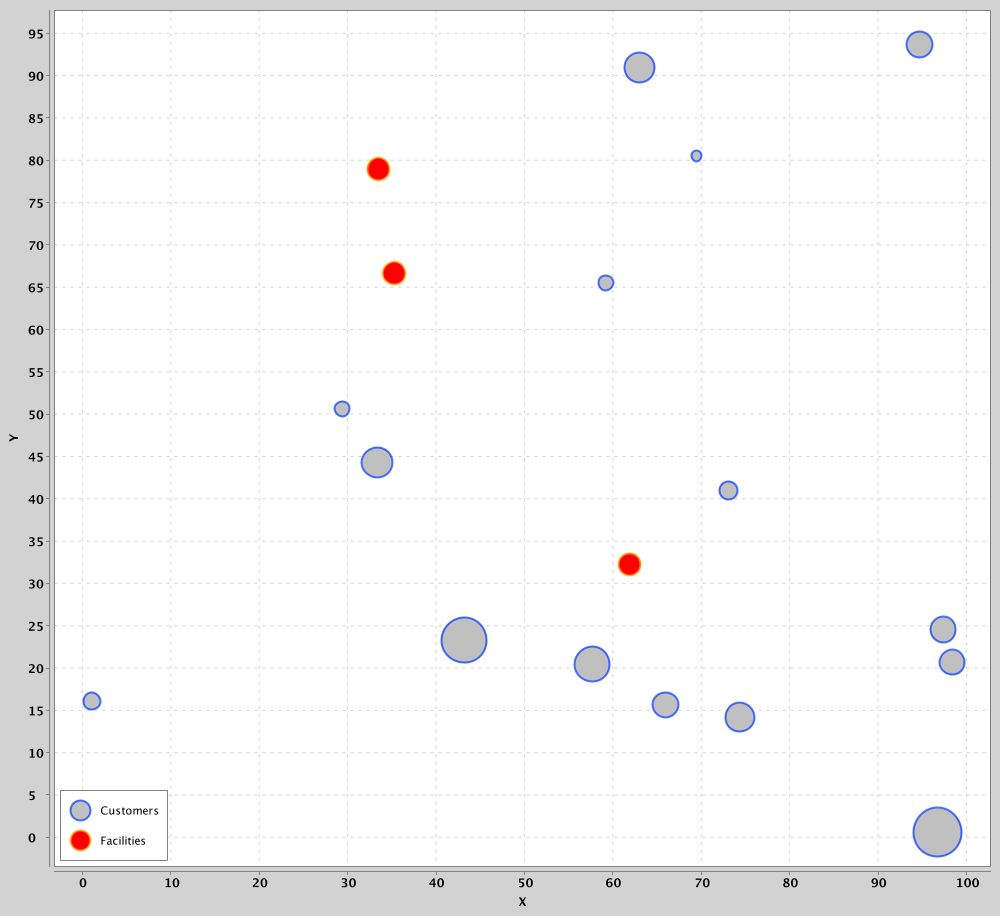The width and height of the screenshot is (1000, 916).
Task: Click the Y-axis tick label 75
Action: pos(36,203)
